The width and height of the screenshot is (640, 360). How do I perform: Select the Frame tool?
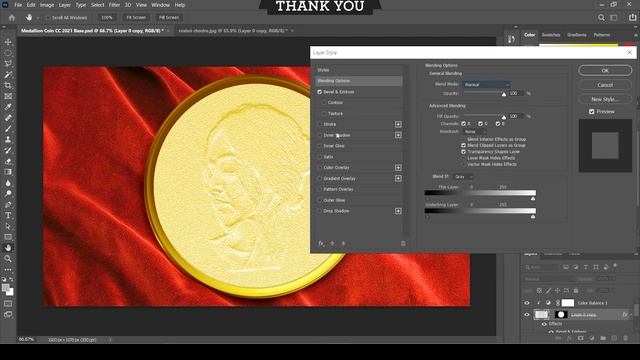(8, 96)
